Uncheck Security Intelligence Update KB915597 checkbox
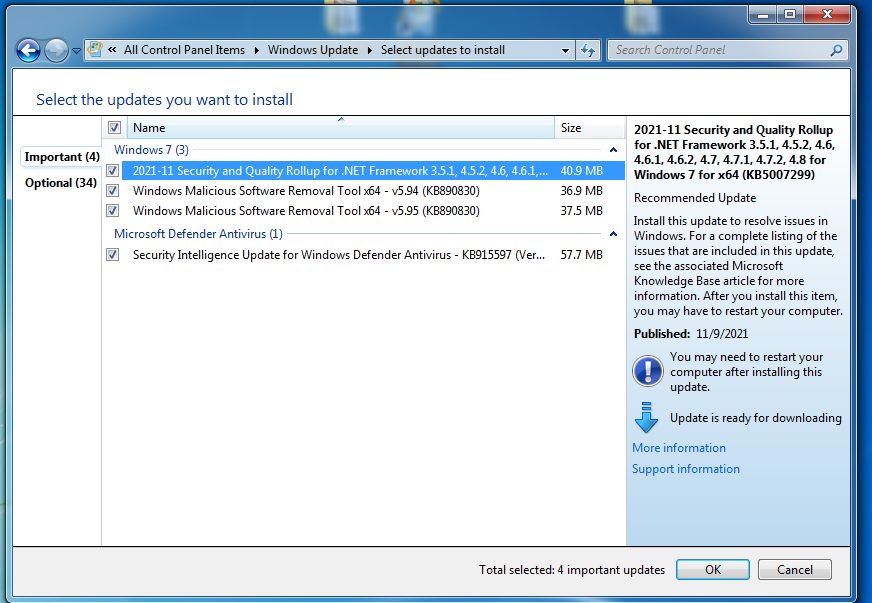The width and height of the screenshot is (872, 603). point(112,255)
